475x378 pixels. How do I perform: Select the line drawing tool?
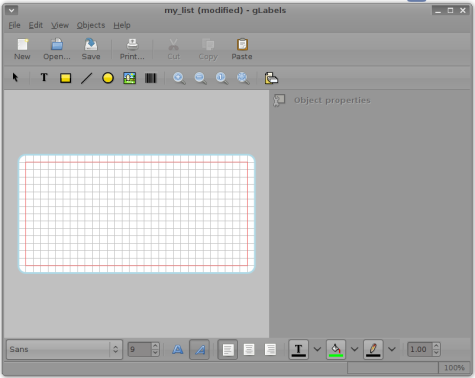pos(87,78)
